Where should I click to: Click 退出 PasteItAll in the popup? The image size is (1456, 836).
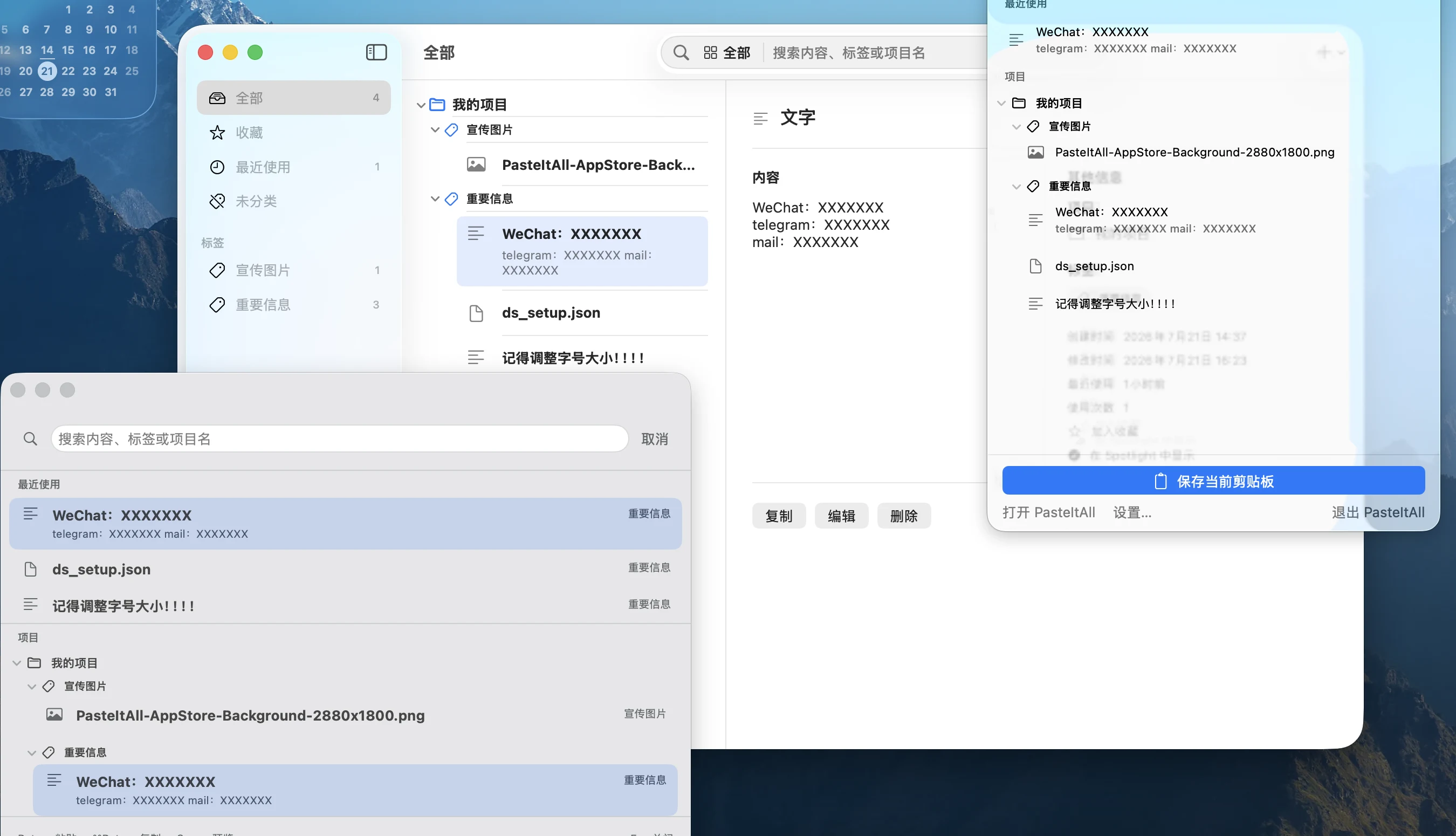click(x=1378, y=512)
